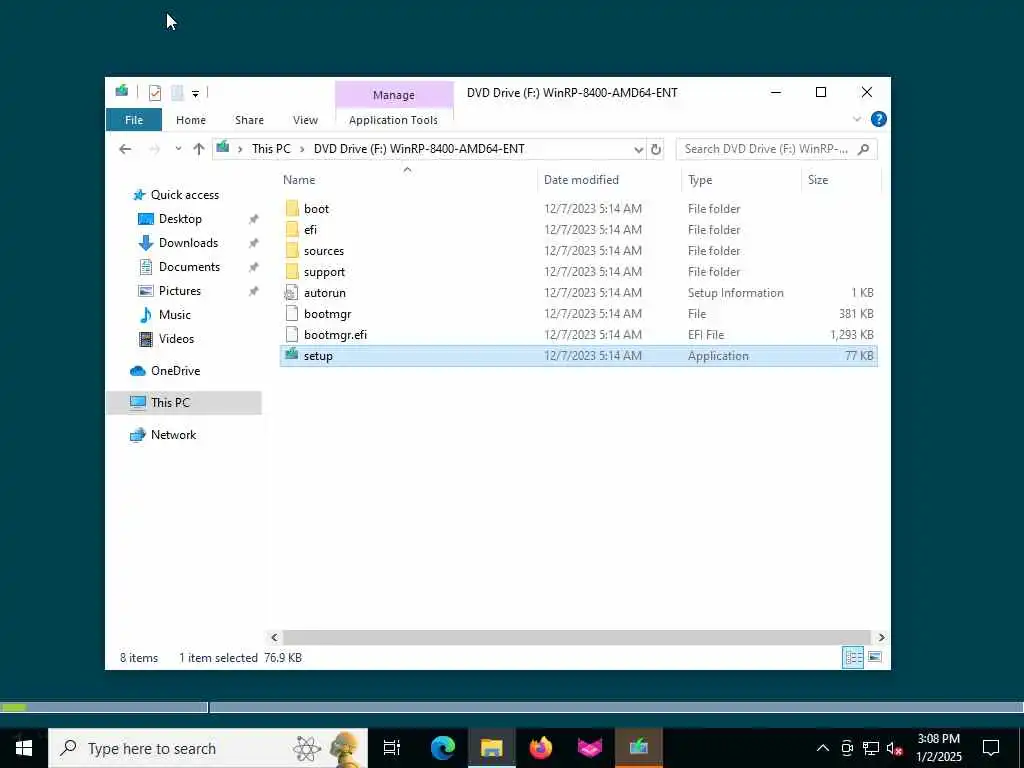The image size is (1024, 768).
Task: Open Music in the navigation pane
Action: [174, 315]
